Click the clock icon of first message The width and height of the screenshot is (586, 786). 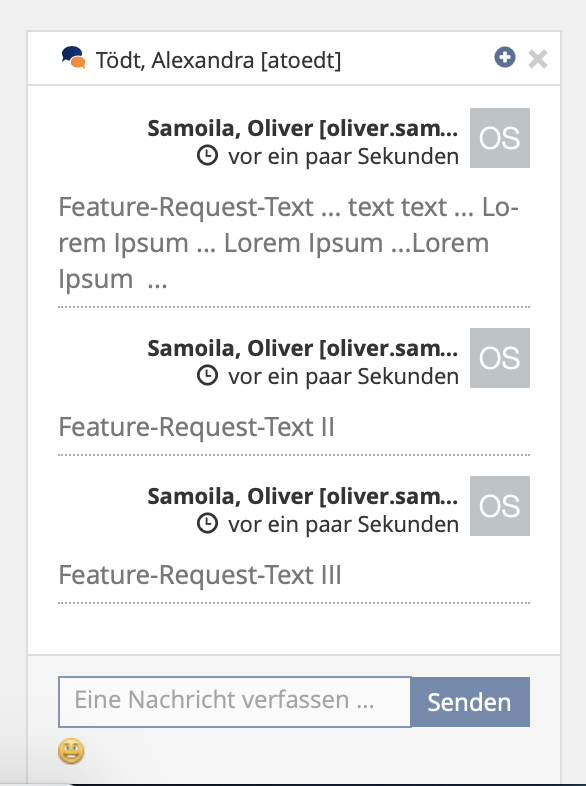pos(207,155)
